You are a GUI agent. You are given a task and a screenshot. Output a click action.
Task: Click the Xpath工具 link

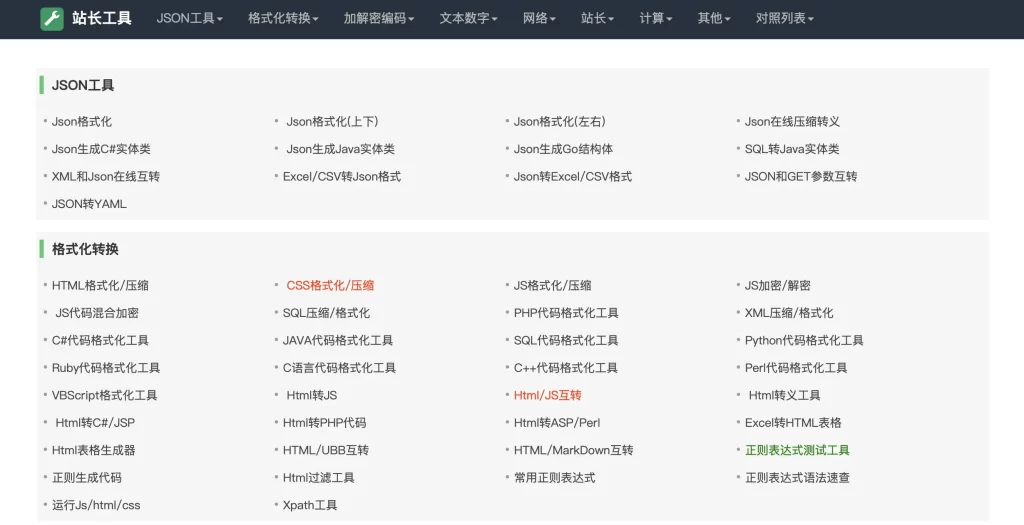(x=310, y=505)
